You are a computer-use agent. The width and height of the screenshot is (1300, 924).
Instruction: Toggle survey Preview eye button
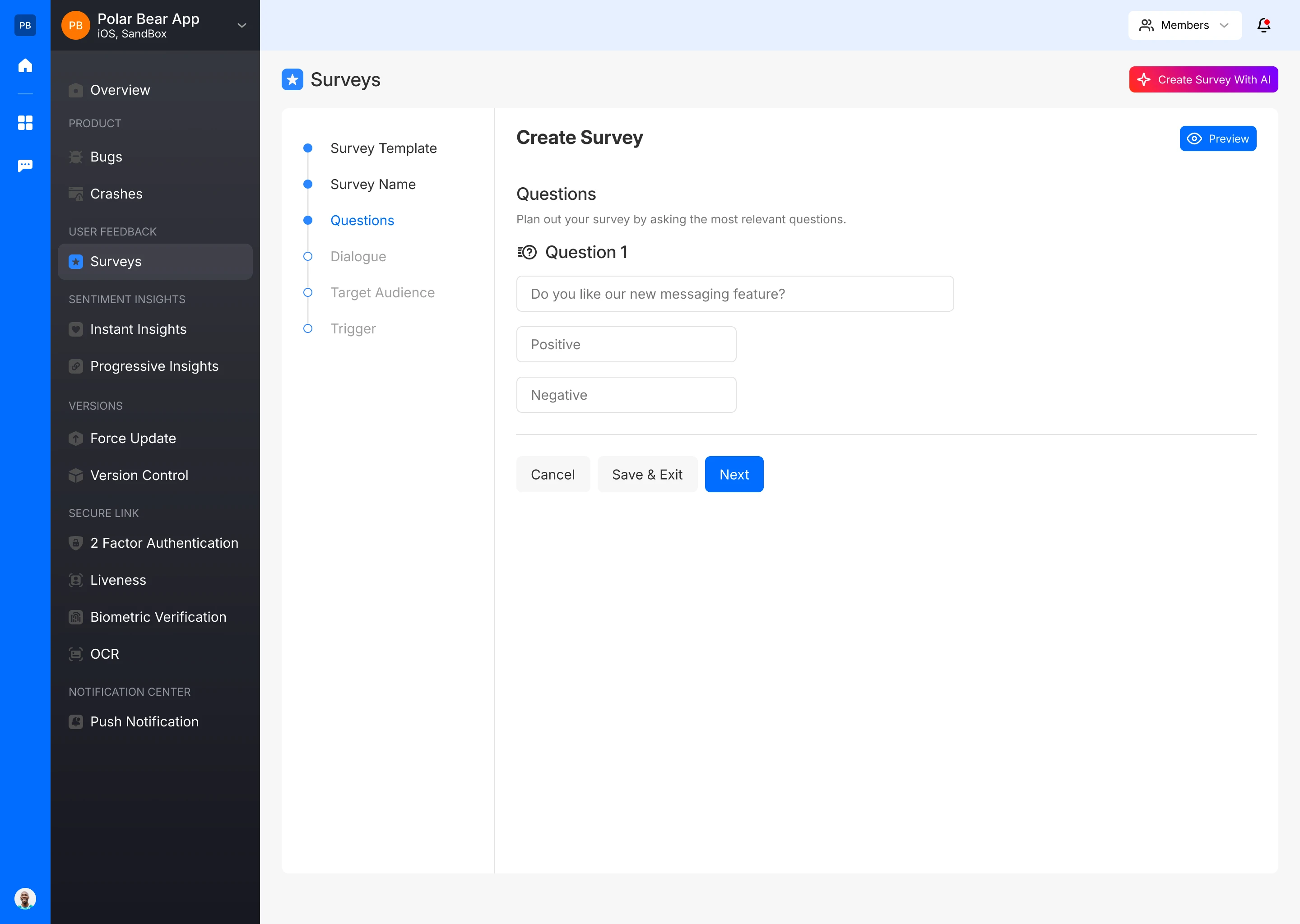pos(1217,138)
